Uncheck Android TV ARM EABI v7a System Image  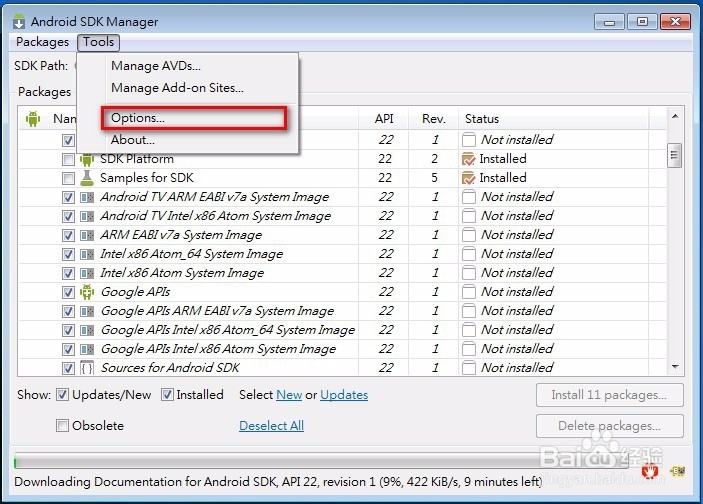pyautogui.click(x=68, y=197)
